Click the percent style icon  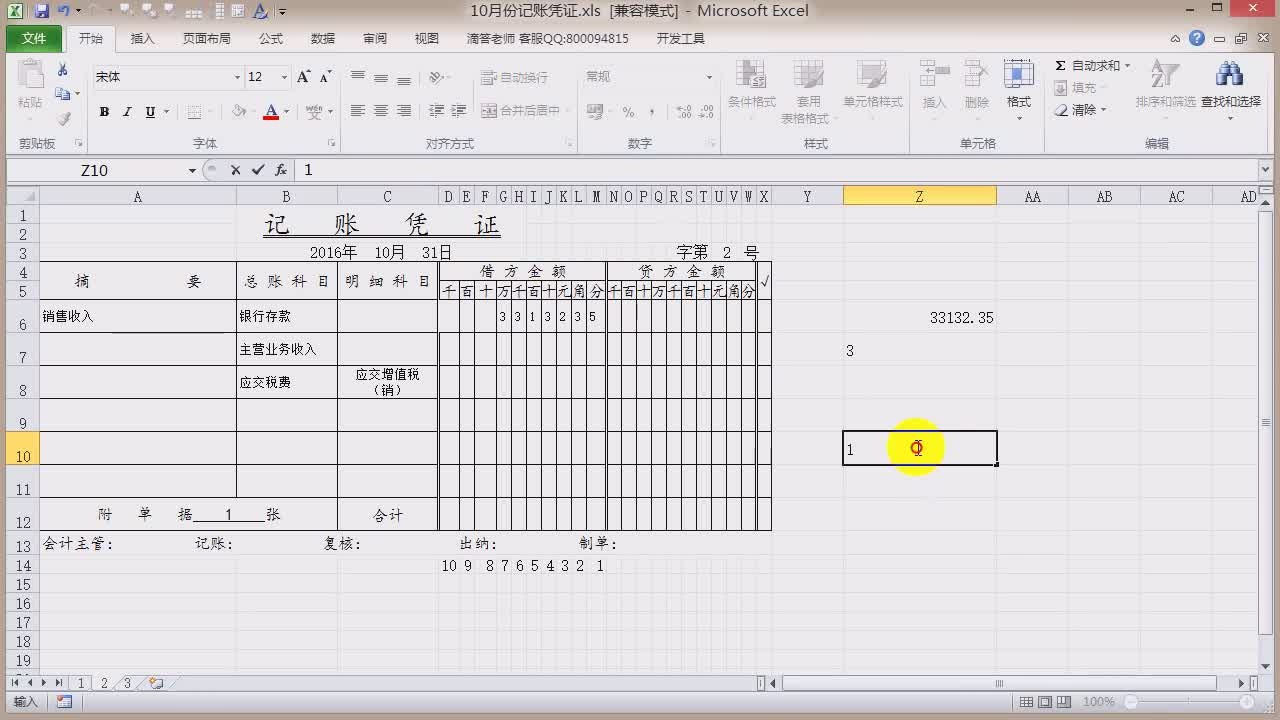[628, 112]
